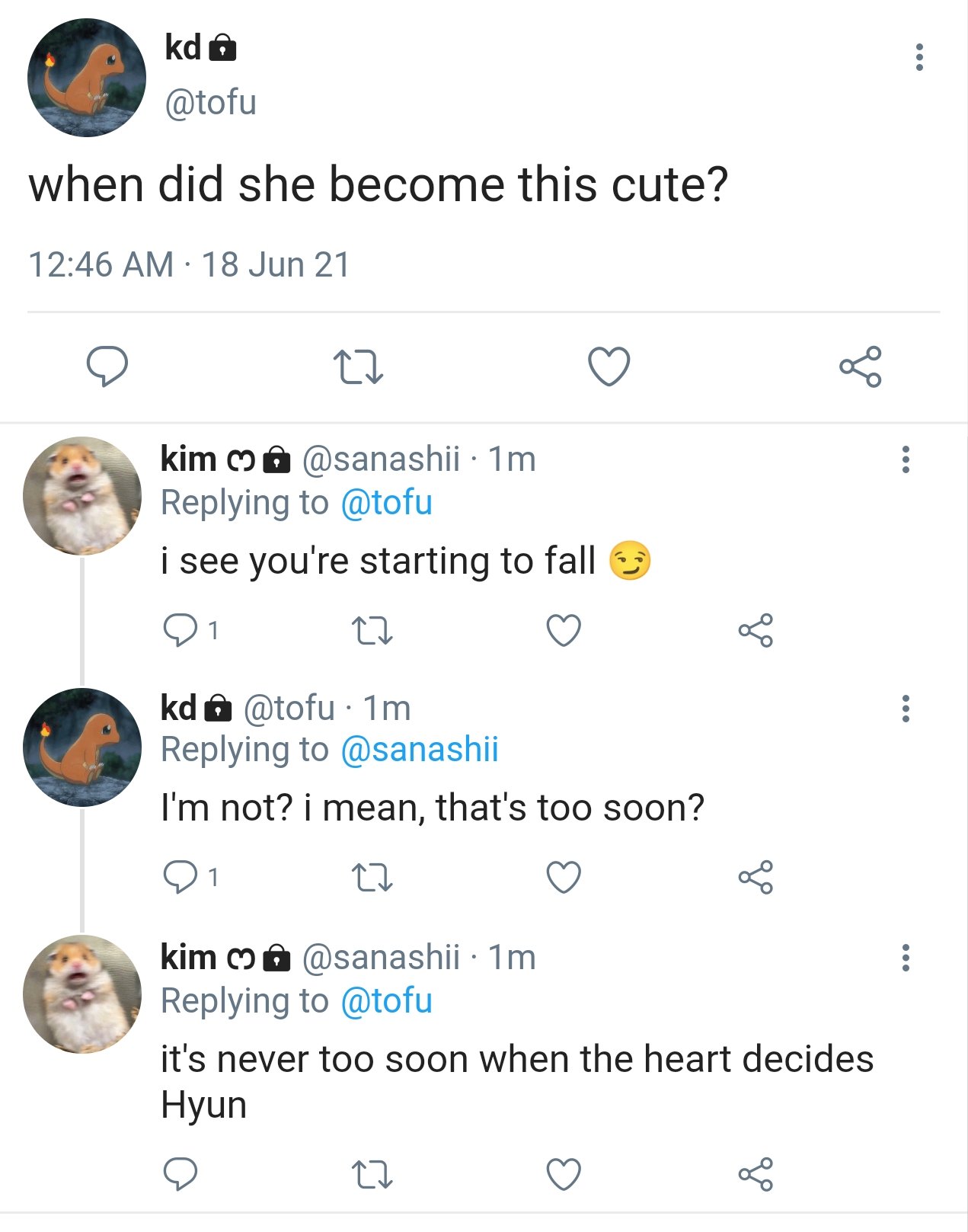The height and width of the screenshot is (1232, 968).
Task: Share the 'it's never too soon' reply
Action: (756, 1174)
